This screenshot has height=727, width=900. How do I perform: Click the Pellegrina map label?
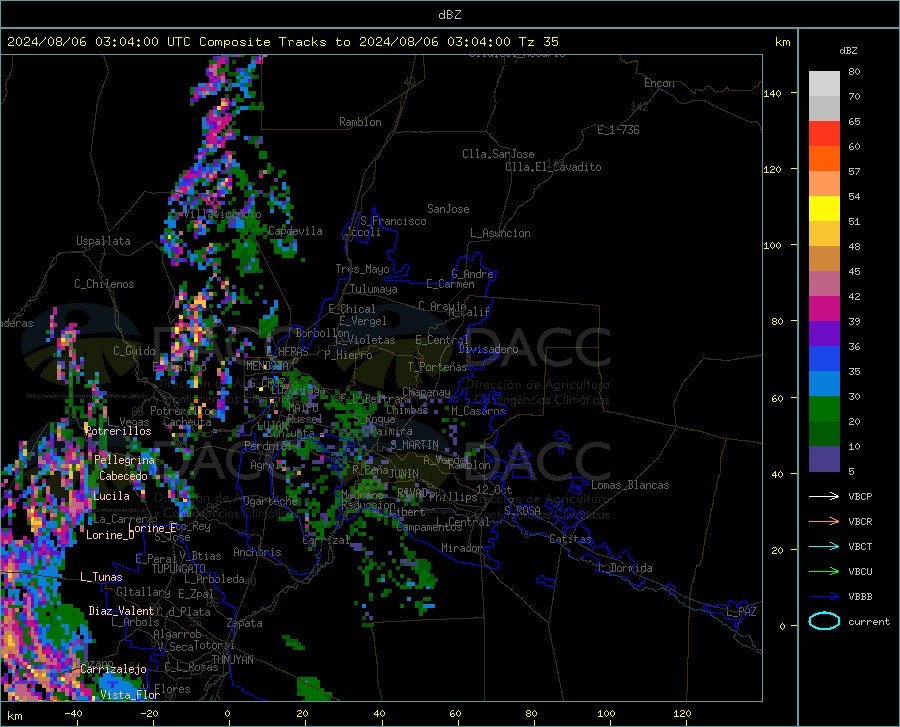(125, 460)
